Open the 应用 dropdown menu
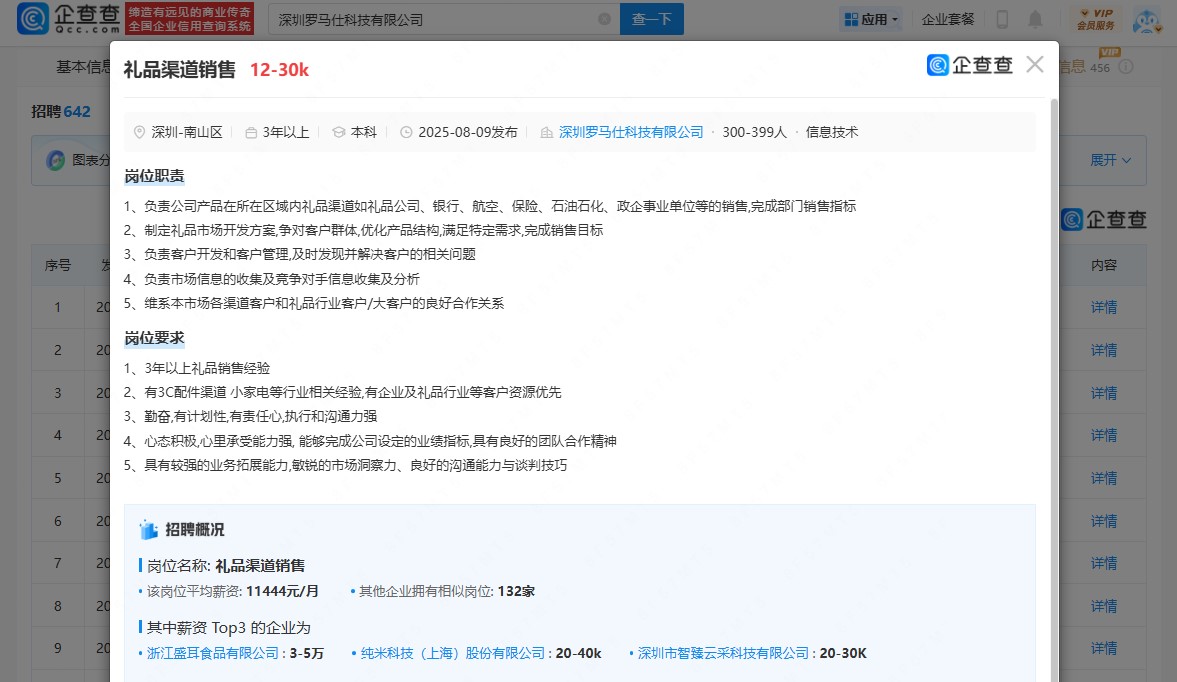Screen dimensions: 1177x682 pyautogui.click(x=871, y=20)
